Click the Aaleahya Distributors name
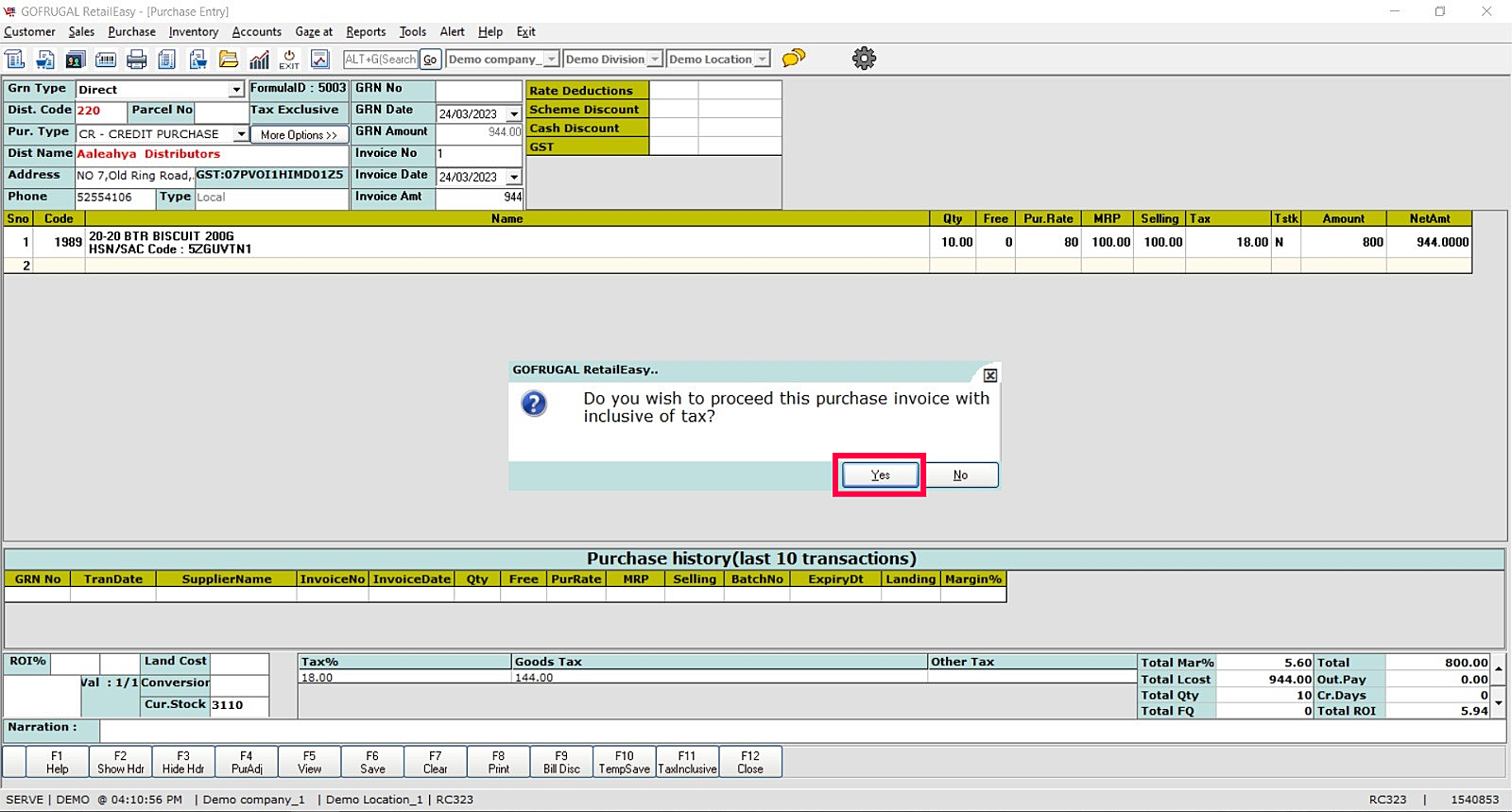1512x812 pixels. 148,154
